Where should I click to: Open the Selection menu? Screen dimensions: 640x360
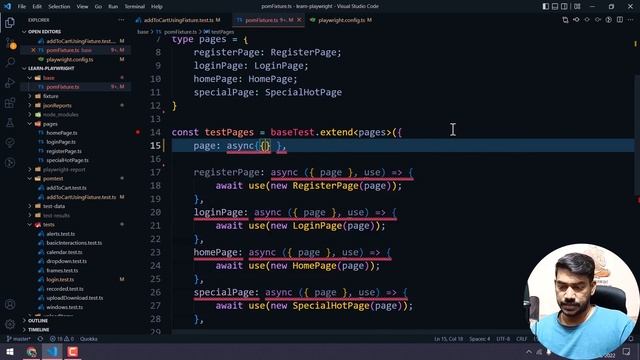[x=59, y=7]
